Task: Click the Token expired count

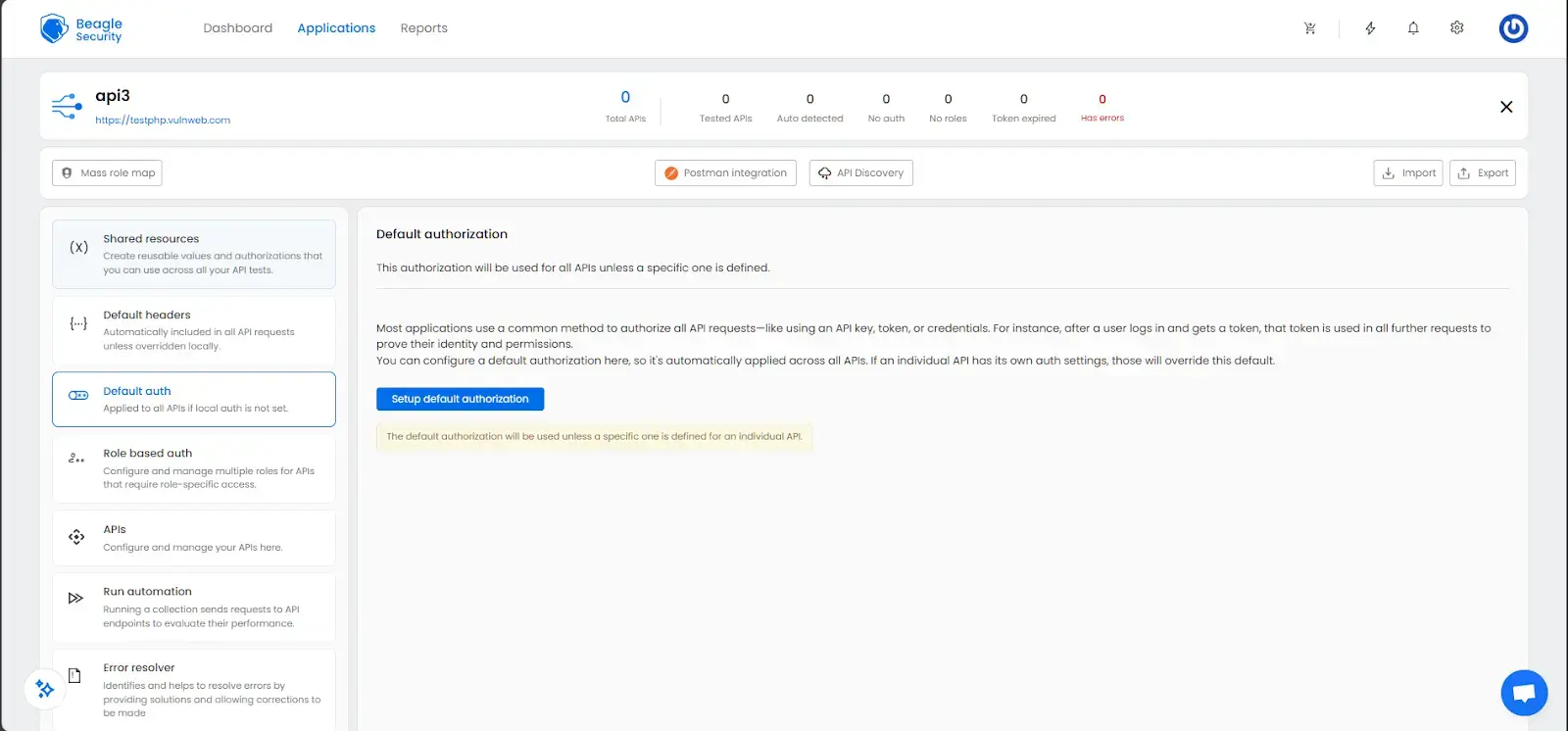Action: (x=1024, y=99)
